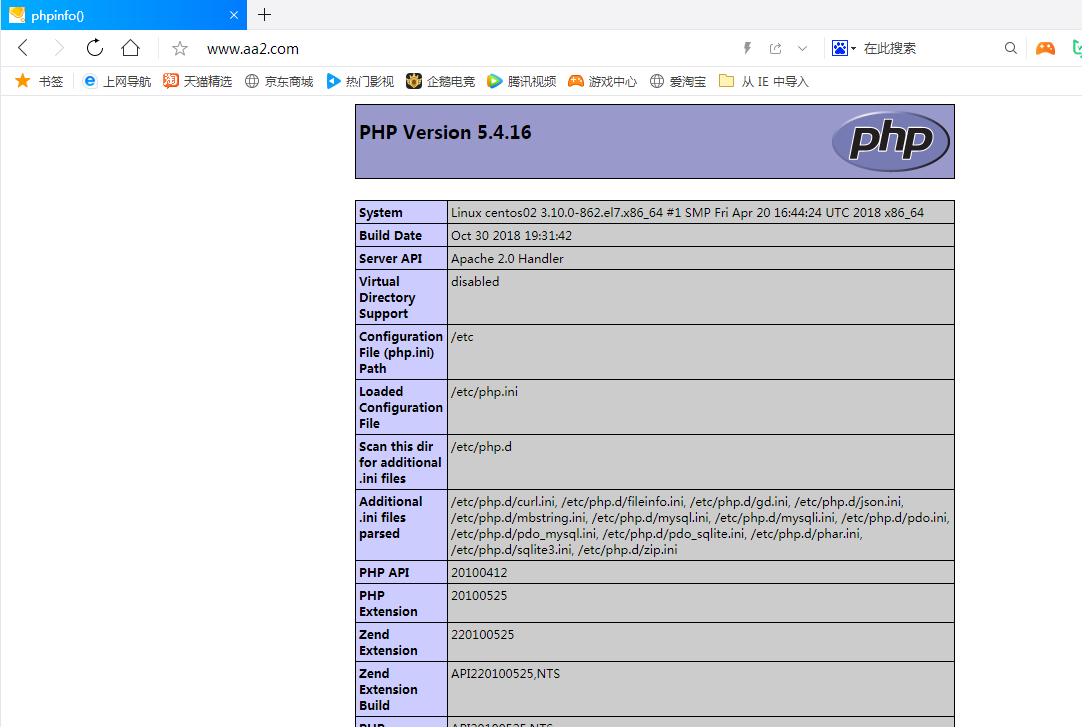Click the disabled value cell

[x=700, y=297]
